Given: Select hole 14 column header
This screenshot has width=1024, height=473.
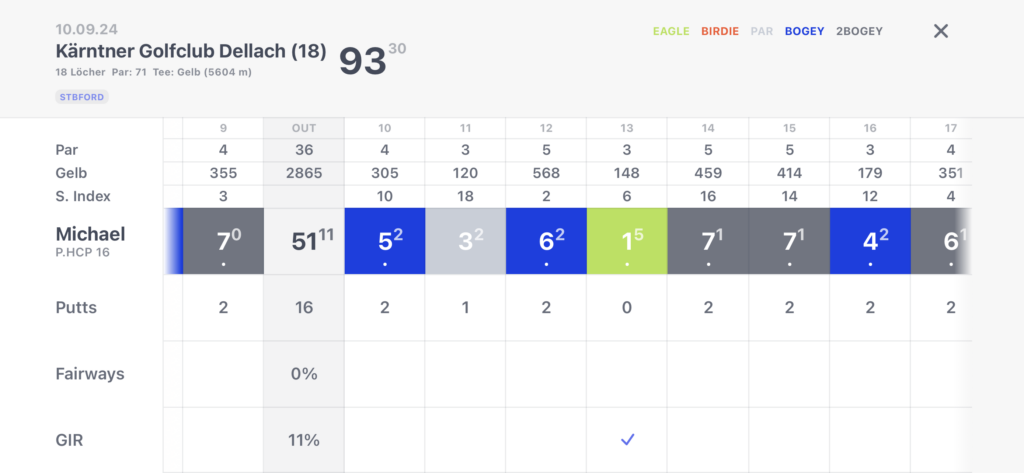Looking at the screenshot, I should coord(708,128).
